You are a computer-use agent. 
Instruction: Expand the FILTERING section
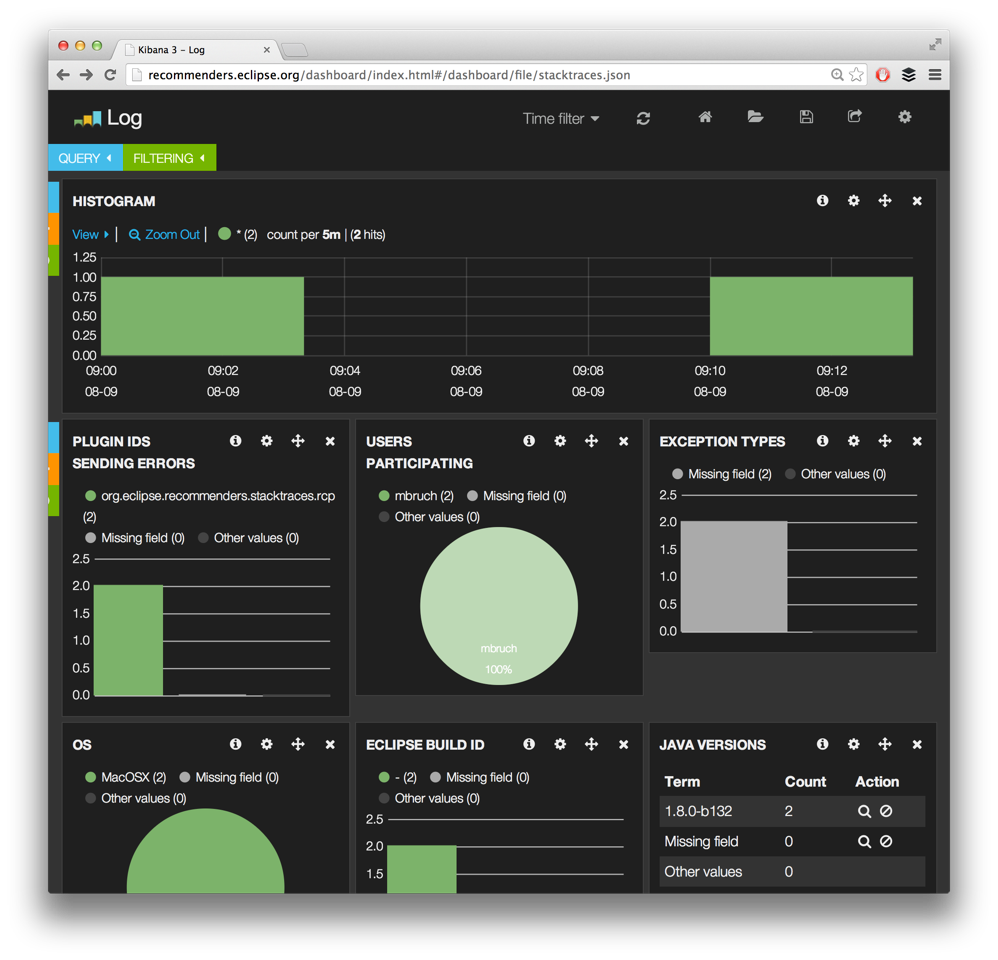pyautogui.click(x=169, y=158)
